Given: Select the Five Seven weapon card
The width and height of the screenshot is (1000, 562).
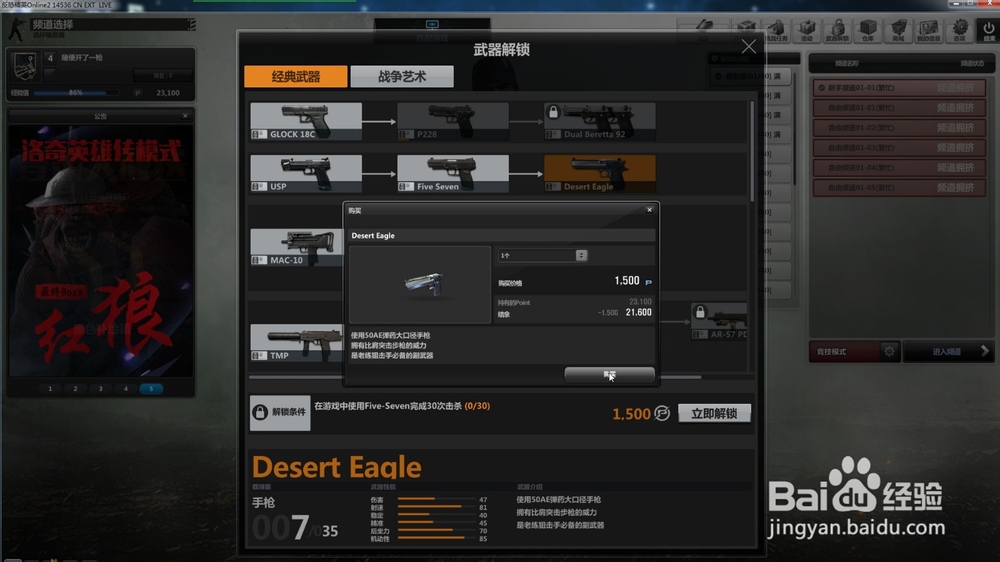Looking at the screenshot, I should pos(453,174).
